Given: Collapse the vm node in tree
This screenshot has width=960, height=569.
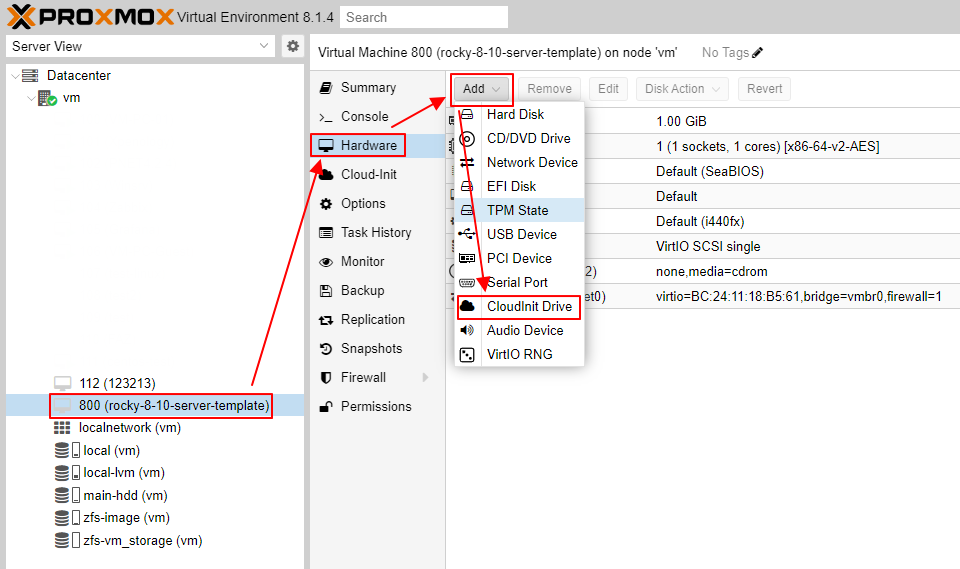Looking at the screenshot, I should (31, 98).
